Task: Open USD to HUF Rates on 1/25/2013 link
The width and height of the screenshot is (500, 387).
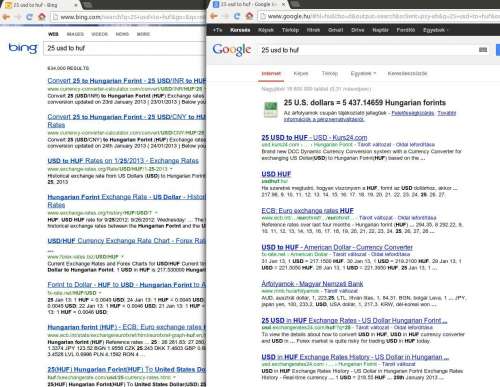Action: coord(123,161)
